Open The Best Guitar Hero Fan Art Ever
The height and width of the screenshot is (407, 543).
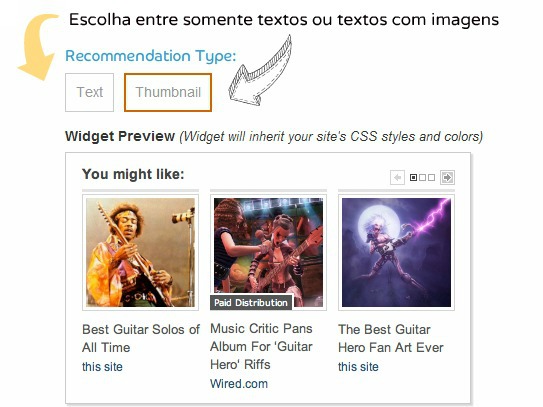tap(391, 338)
